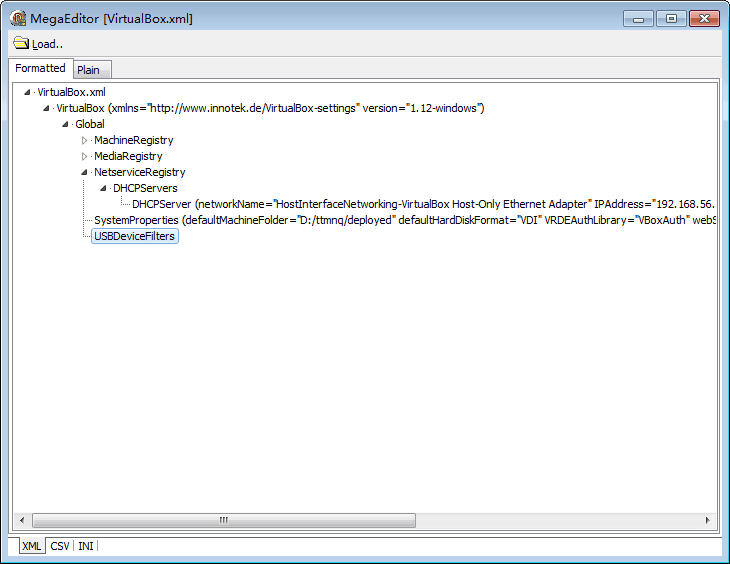Viewport: 730px width, 564px height.
Task: Click the horizontal scrollbar thumb
Action: pos(224,520)
